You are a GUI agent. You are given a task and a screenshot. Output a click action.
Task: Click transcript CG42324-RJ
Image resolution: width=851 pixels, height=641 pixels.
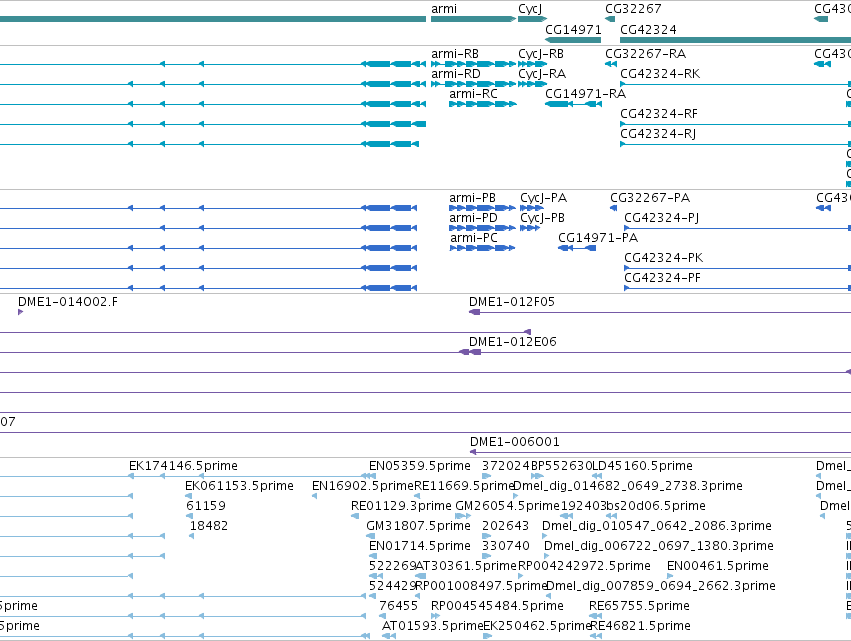click(735, 144)
